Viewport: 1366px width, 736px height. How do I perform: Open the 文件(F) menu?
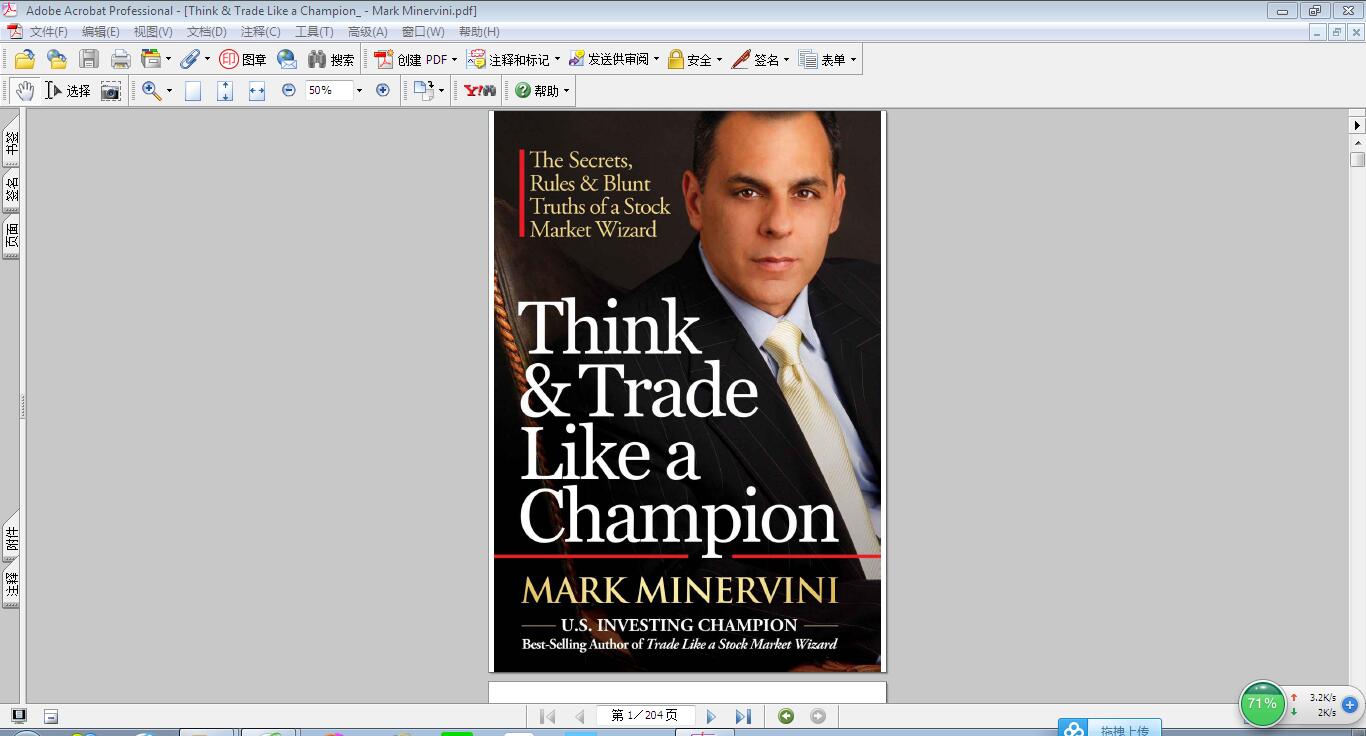click(x=48, y=32)
